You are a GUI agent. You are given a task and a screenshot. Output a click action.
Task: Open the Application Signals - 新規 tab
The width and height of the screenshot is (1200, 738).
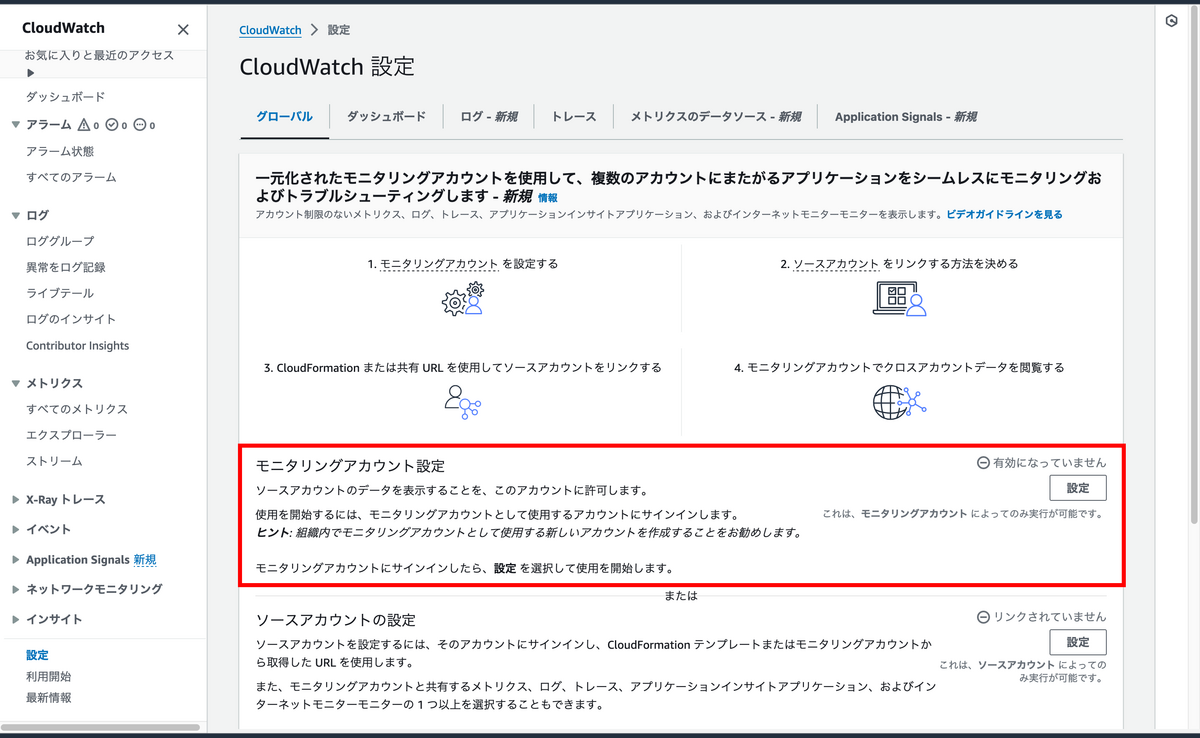906,117
